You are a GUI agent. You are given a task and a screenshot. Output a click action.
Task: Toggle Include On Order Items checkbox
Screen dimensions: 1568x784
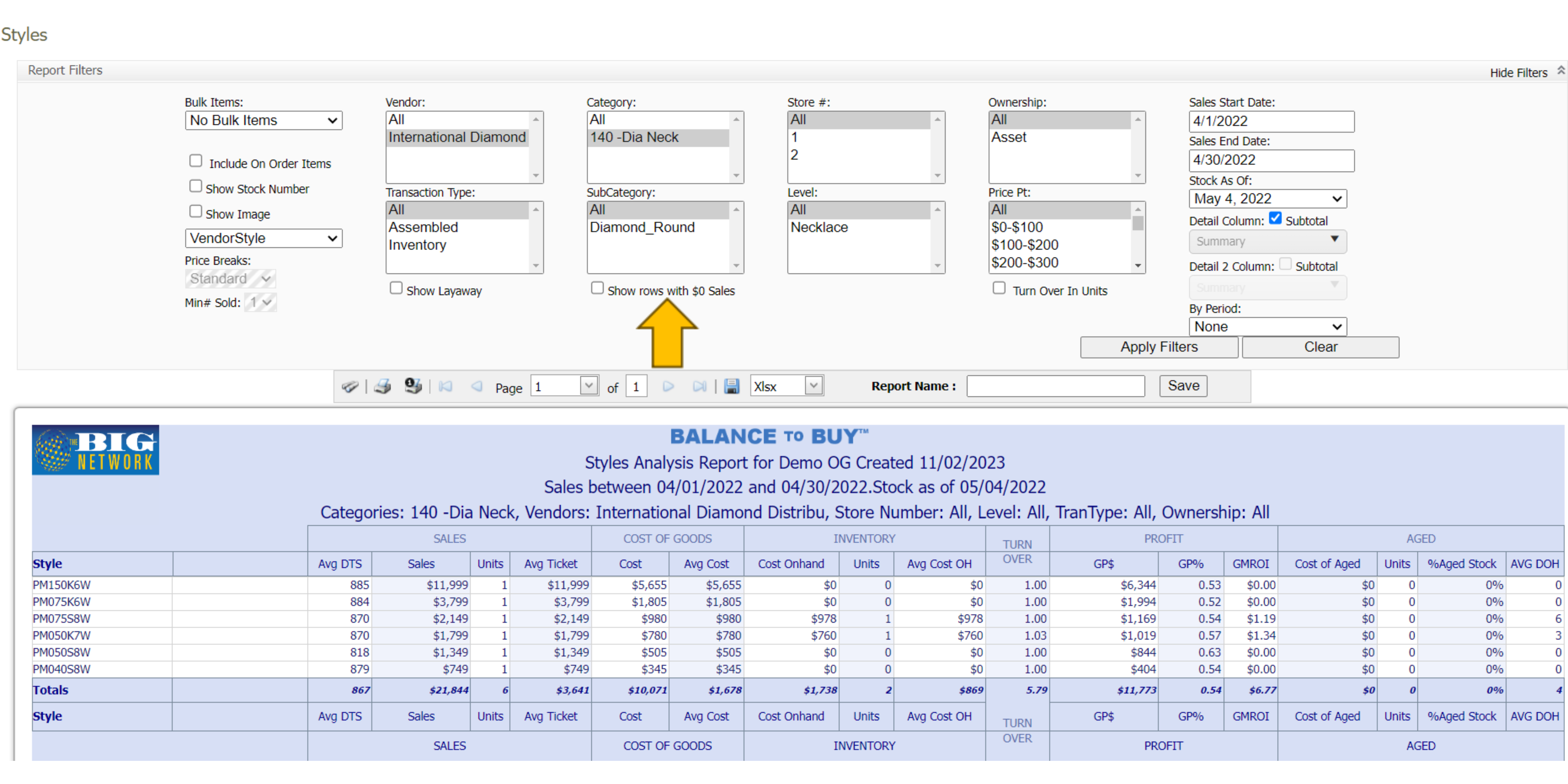coord(195,161)
